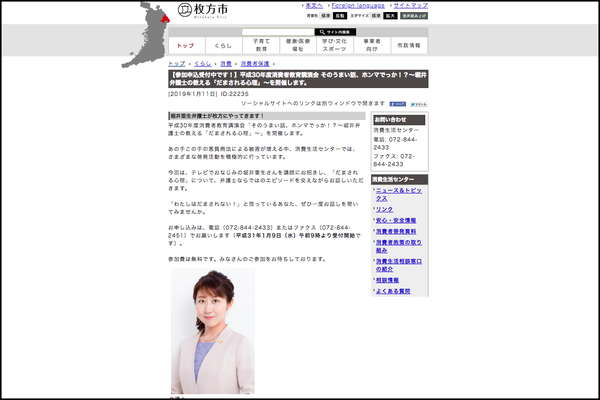Switch background color to inverted (反転)

pyautogui.click(x=340, y=17)
